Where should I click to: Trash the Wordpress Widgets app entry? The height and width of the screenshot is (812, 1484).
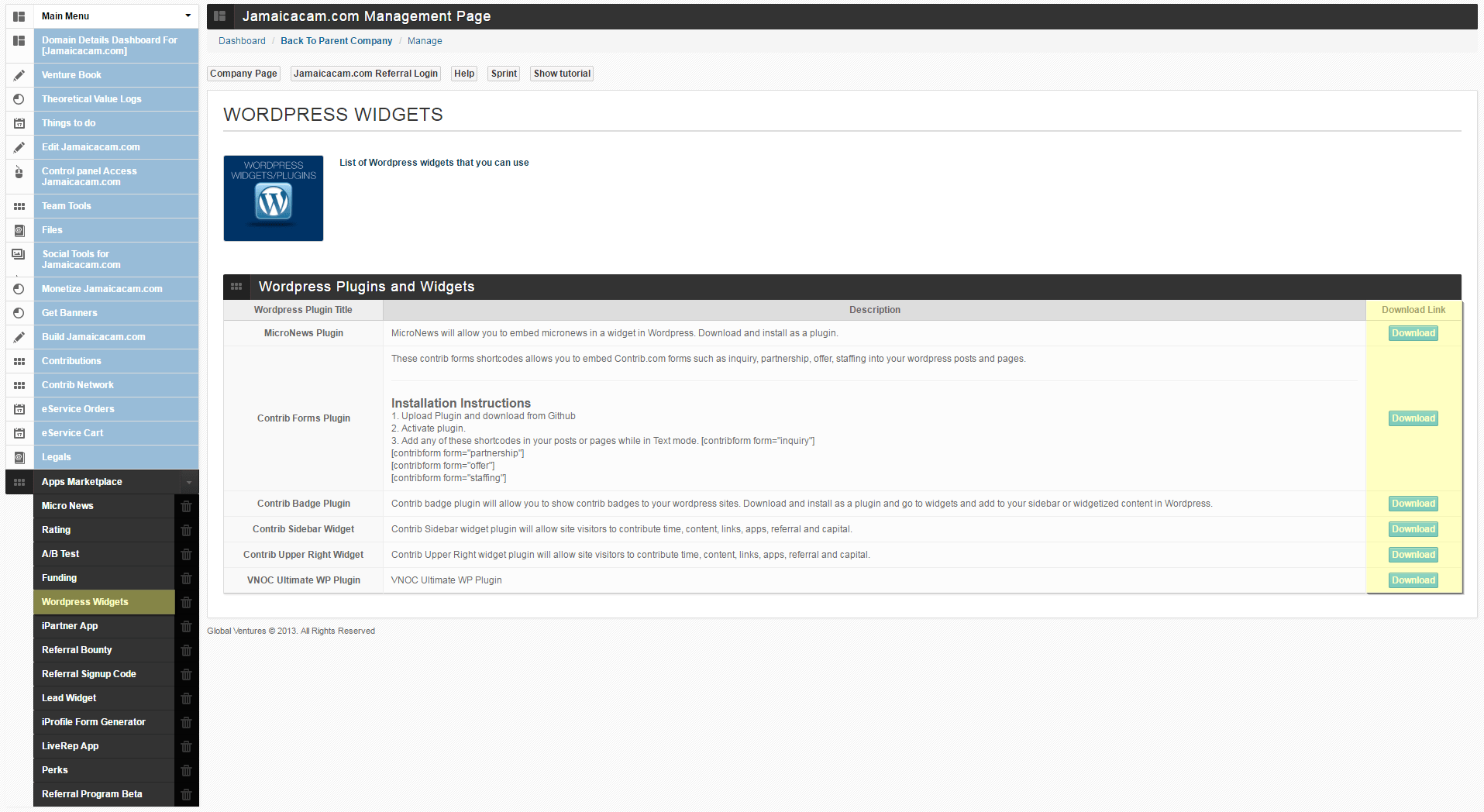coord(186,602)
